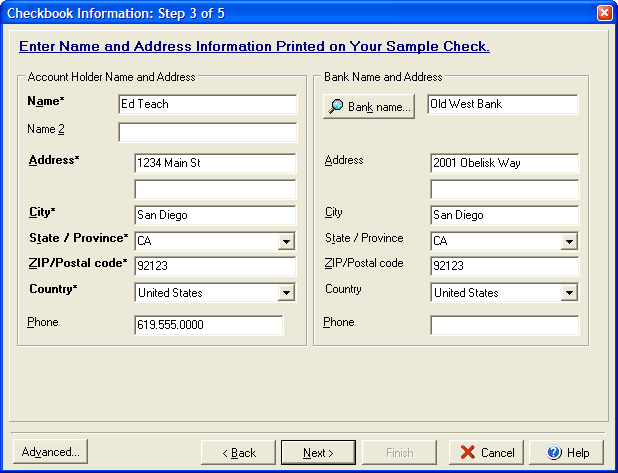Expand the bank State / Province dropdown
This screenshot has width=618, height=473.
coord(569,241)
